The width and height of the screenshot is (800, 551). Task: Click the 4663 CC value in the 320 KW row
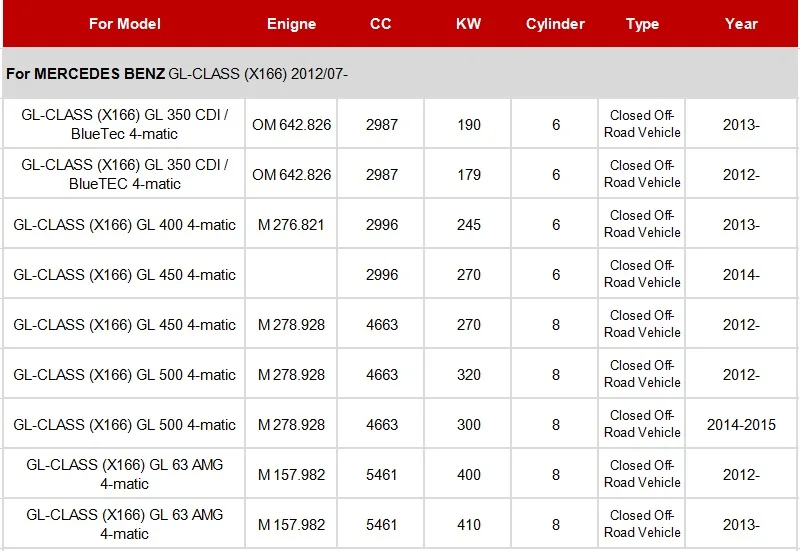click(382, 374)
